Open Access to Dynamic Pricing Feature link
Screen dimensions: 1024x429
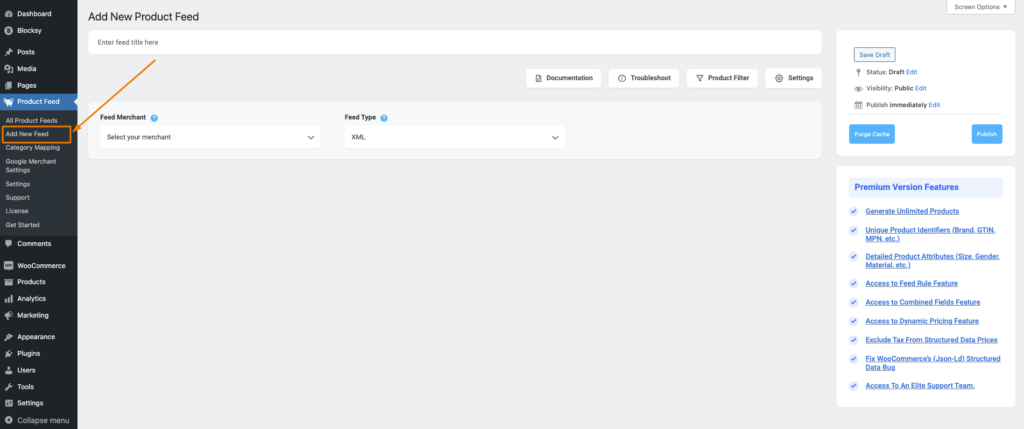coord(922,321)
